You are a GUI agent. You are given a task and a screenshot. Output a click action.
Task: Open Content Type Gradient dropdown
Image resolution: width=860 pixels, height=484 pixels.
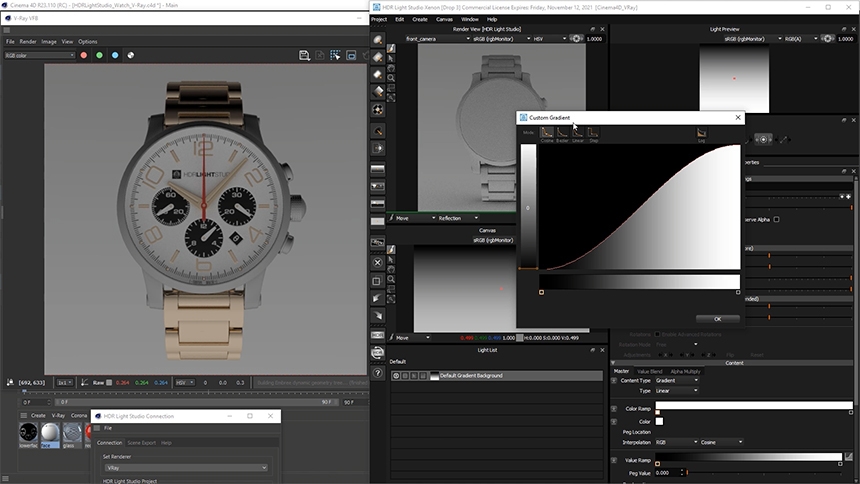pos(677,380)
